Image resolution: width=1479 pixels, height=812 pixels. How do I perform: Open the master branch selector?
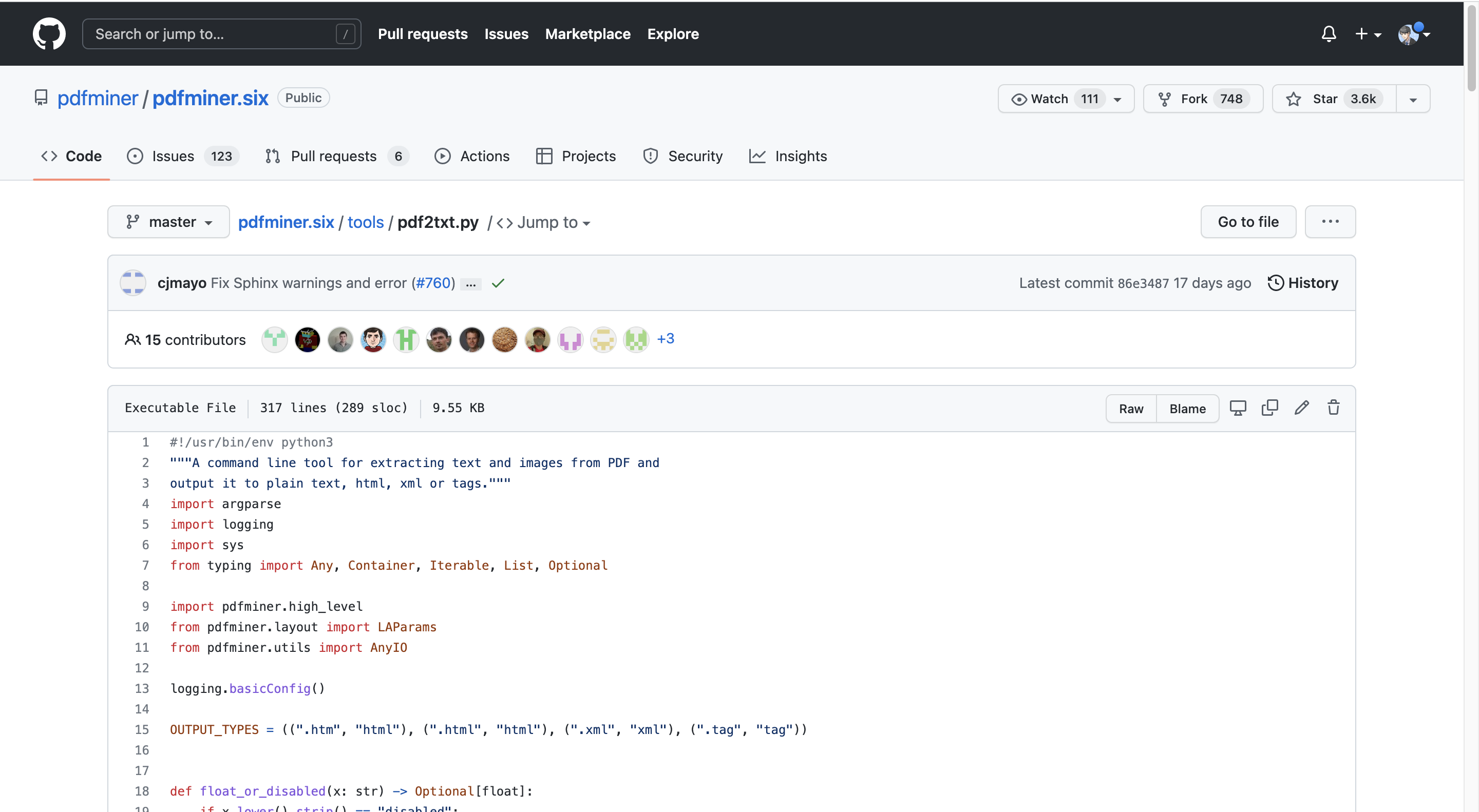(168, 222)
